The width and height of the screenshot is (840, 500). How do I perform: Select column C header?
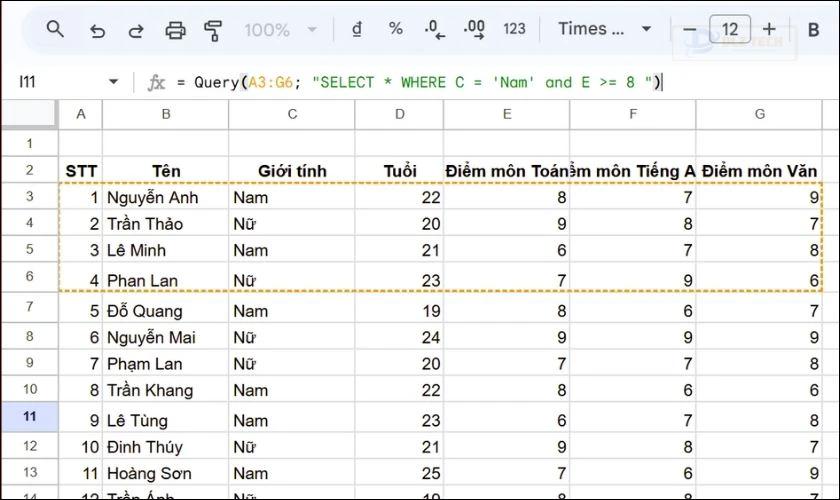coord(292,114)
